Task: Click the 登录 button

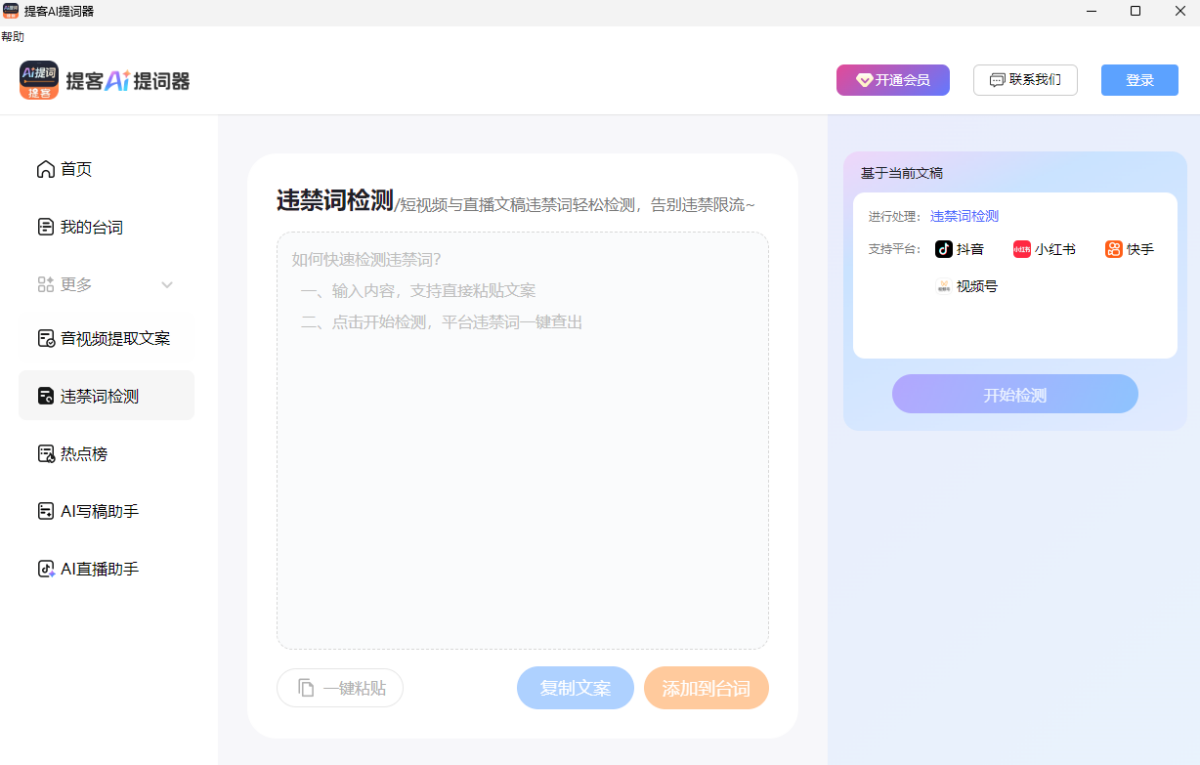Action: (x=1140, y=80)
